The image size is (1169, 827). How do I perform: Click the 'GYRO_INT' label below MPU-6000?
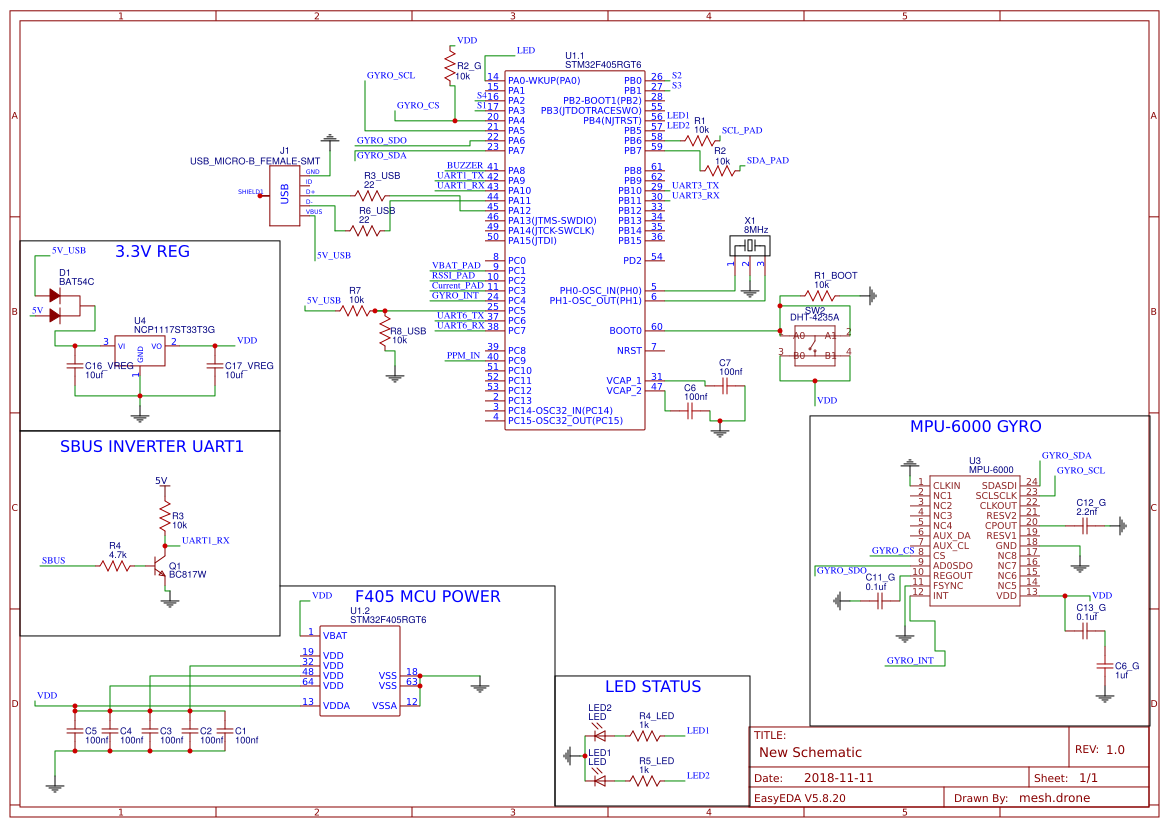(910, 660)
